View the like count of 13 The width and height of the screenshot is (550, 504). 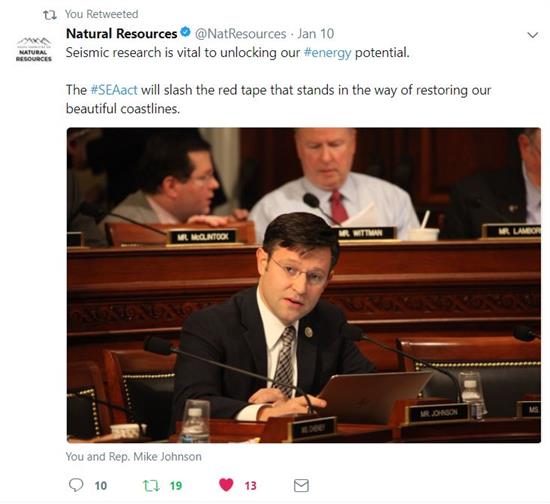[x=250, y=486]
